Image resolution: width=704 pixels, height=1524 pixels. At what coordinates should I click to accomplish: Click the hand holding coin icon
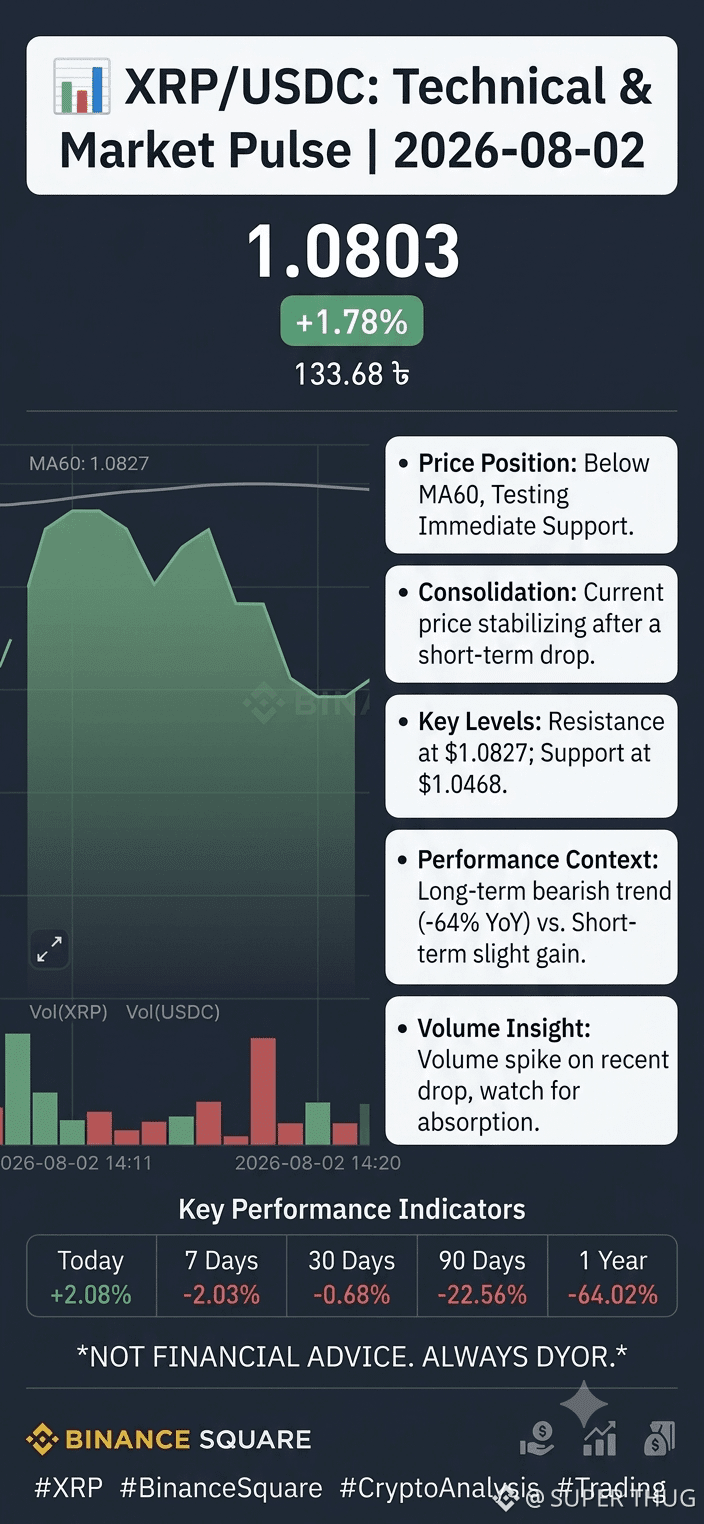coord(537,1440)
